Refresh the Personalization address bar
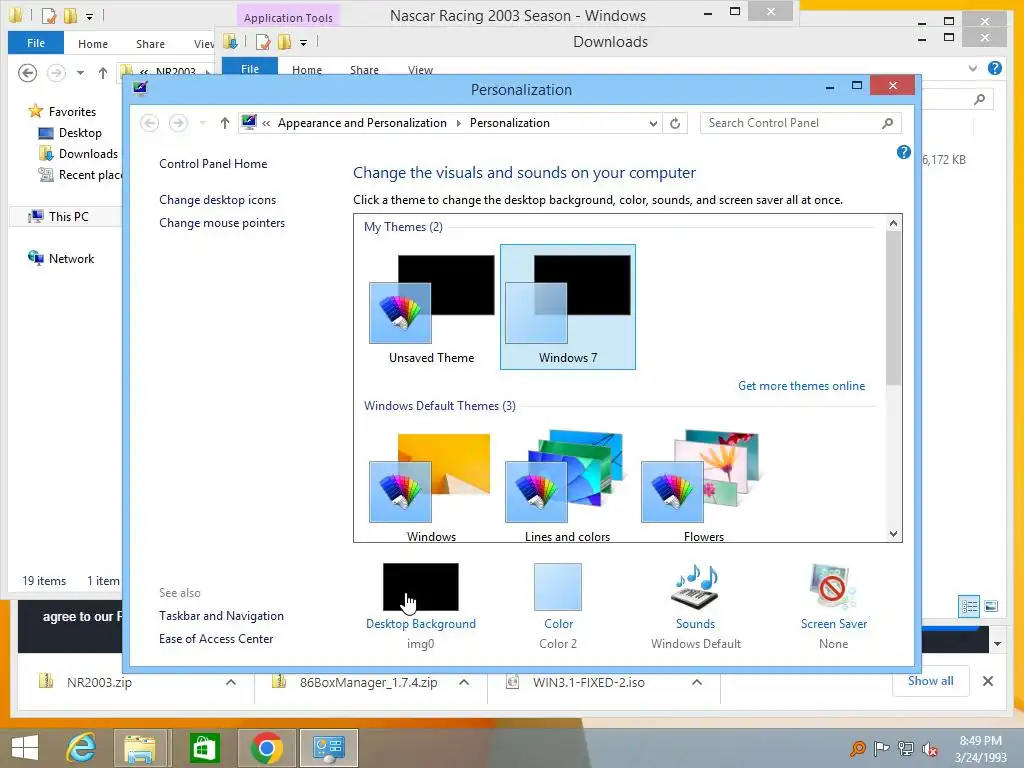This screenshot has width=1024, height=768. coord(675,123)
